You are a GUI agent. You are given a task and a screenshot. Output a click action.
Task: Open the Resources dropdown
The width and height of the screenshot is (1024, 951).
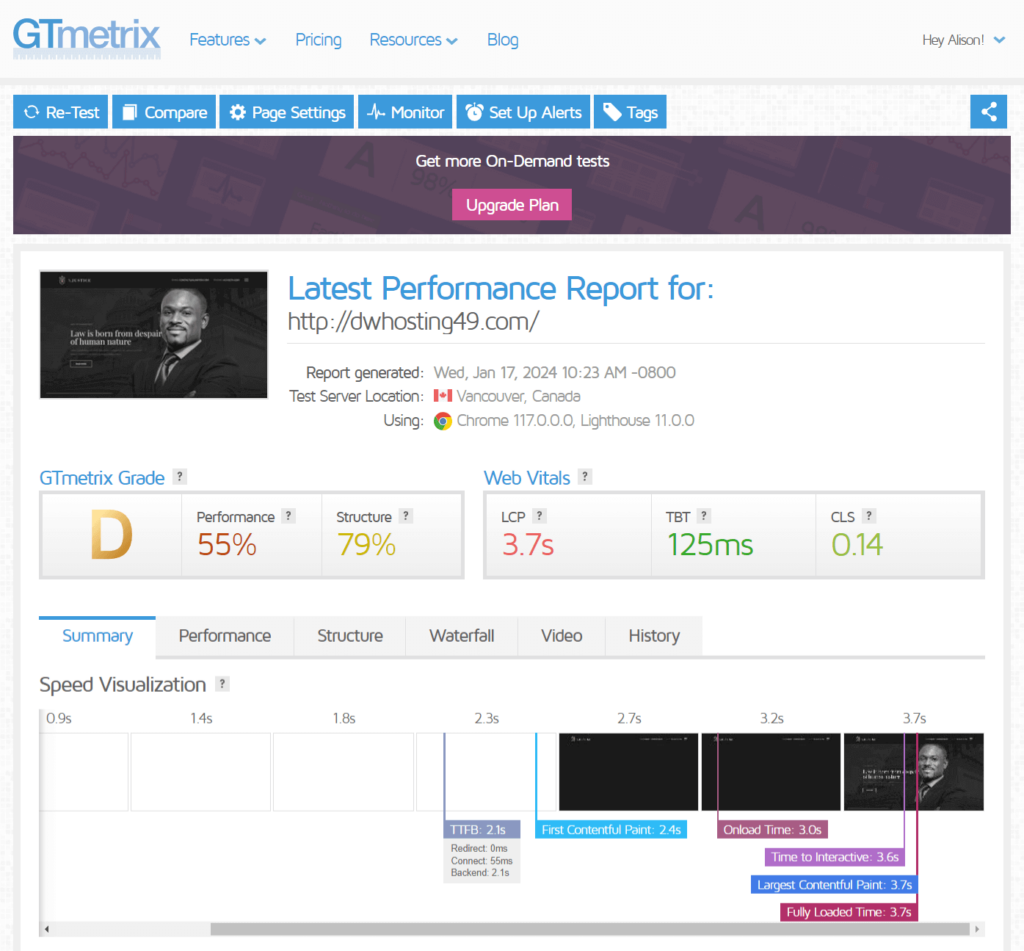tap(413, 40)
